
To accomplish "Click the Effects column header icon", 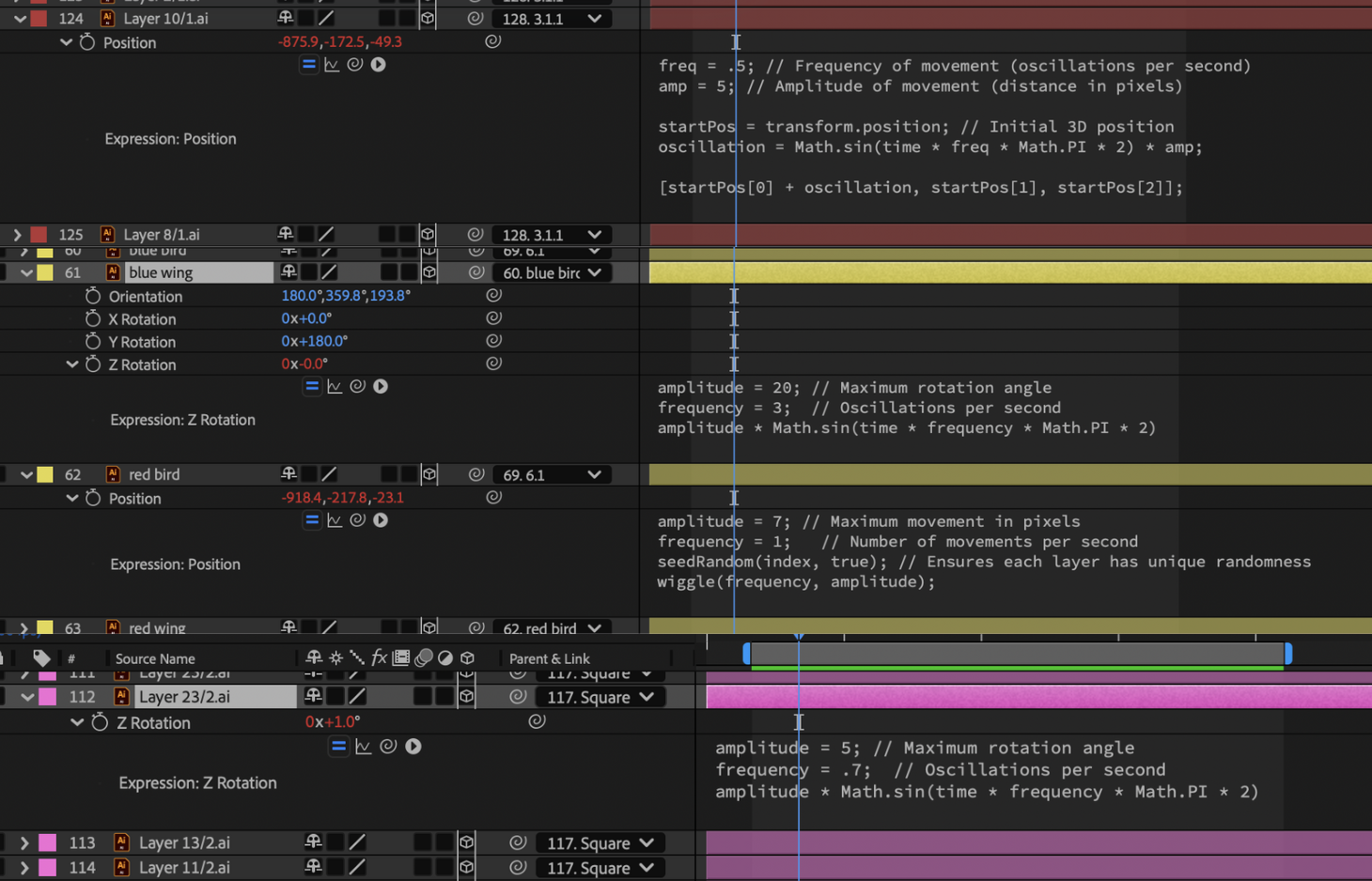I will click(380, 657).
